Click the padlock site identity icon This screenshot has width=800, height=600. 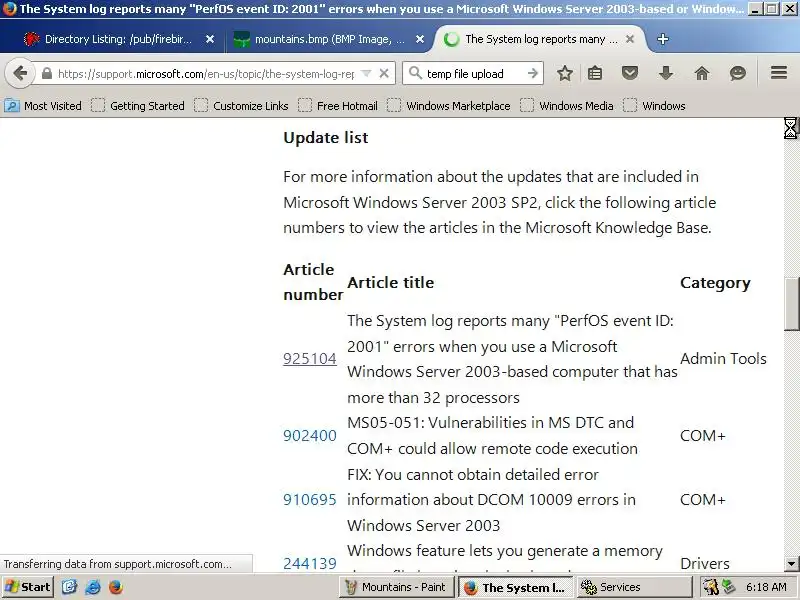(x=46, y=74)
